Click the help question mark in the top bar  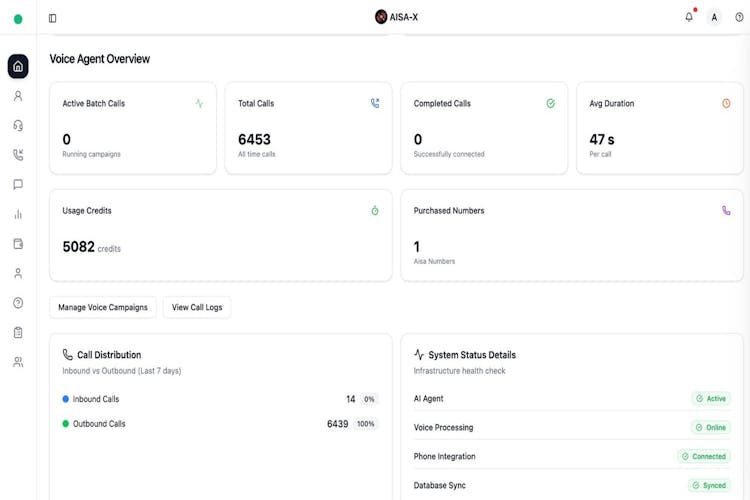[x=739, y=17]
